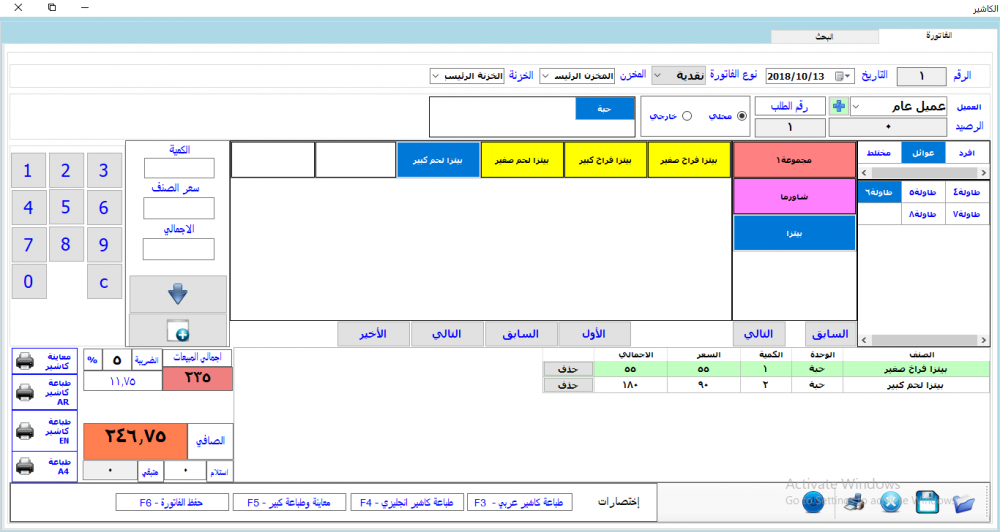This screenshot has width=1000, height=532.
Task: Clear keypad with c button
Action: coord(104,281)
